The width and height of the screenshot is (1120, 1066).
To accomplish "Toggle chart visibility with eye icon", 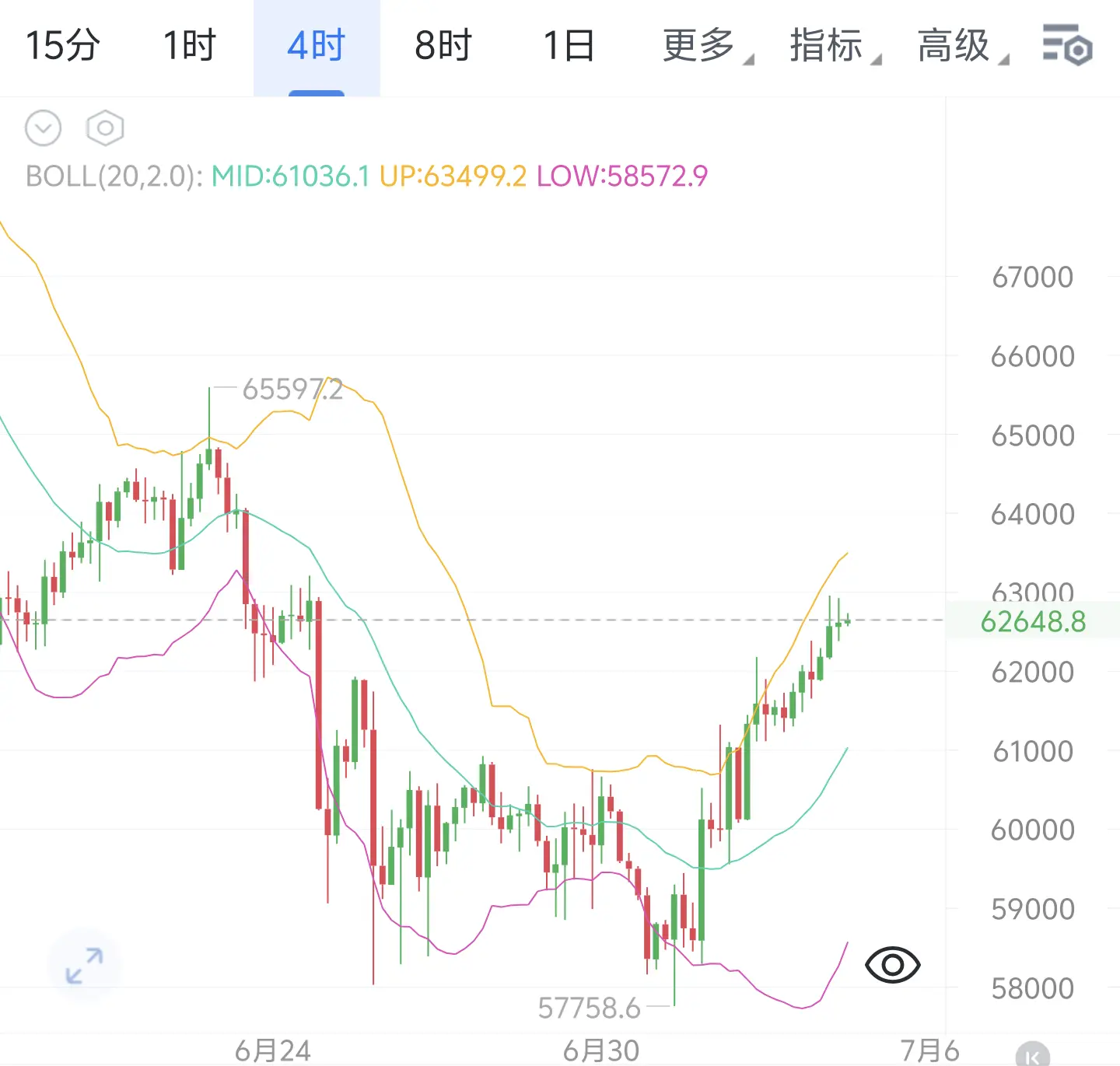I will pyautogui.click(x=892, y=965).
